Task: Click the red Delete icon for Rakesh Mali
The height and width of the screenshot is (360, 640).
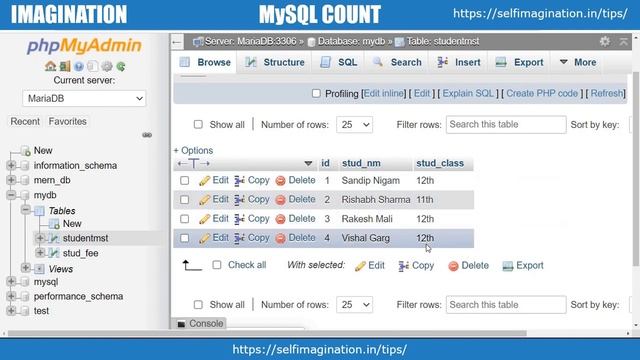Action: click(x=280, y=219)
